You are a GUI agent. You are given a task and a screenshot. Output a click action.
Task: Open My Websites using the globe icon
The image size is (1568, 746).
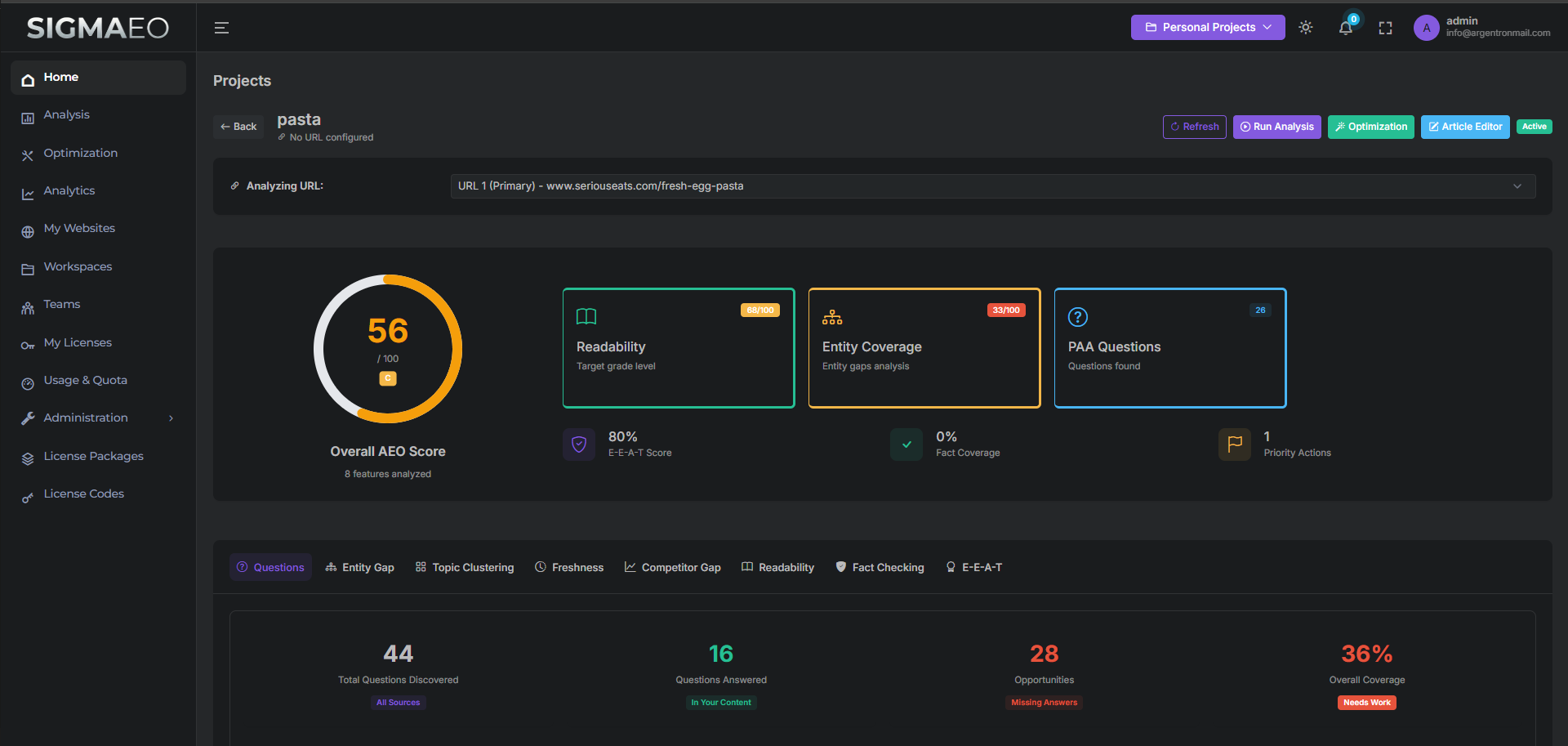point(27,228)
